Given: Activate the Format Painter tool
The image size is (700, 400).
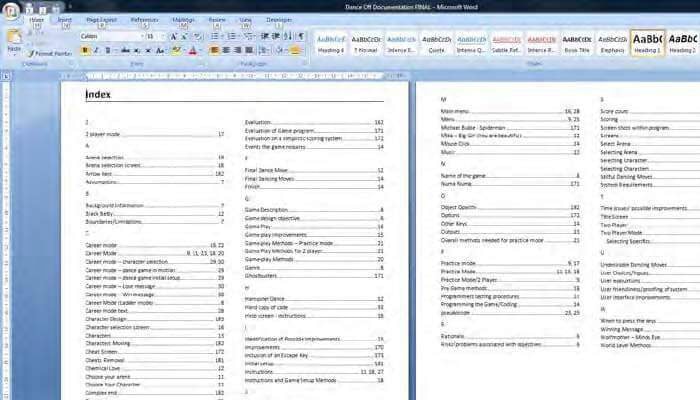Looking at the screenshot, I should (x=50, y=53).
